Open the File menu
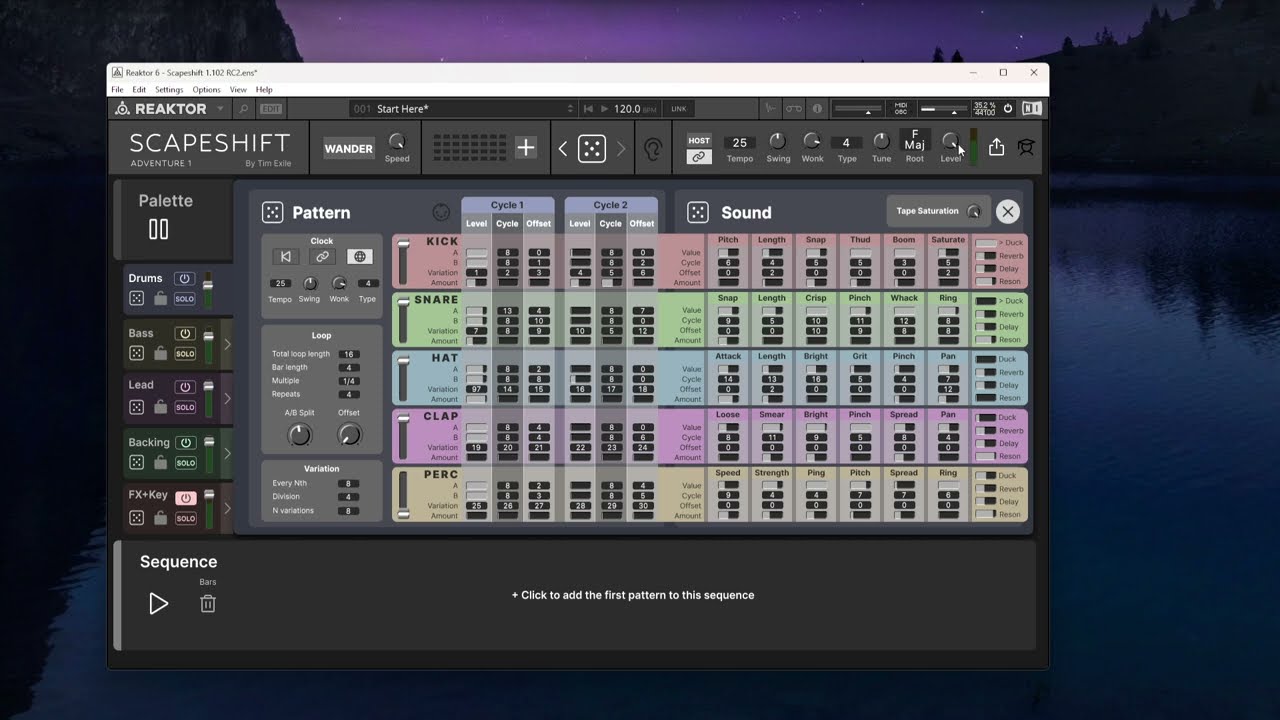Screen dimensions: 1280x720 [117, 90]
